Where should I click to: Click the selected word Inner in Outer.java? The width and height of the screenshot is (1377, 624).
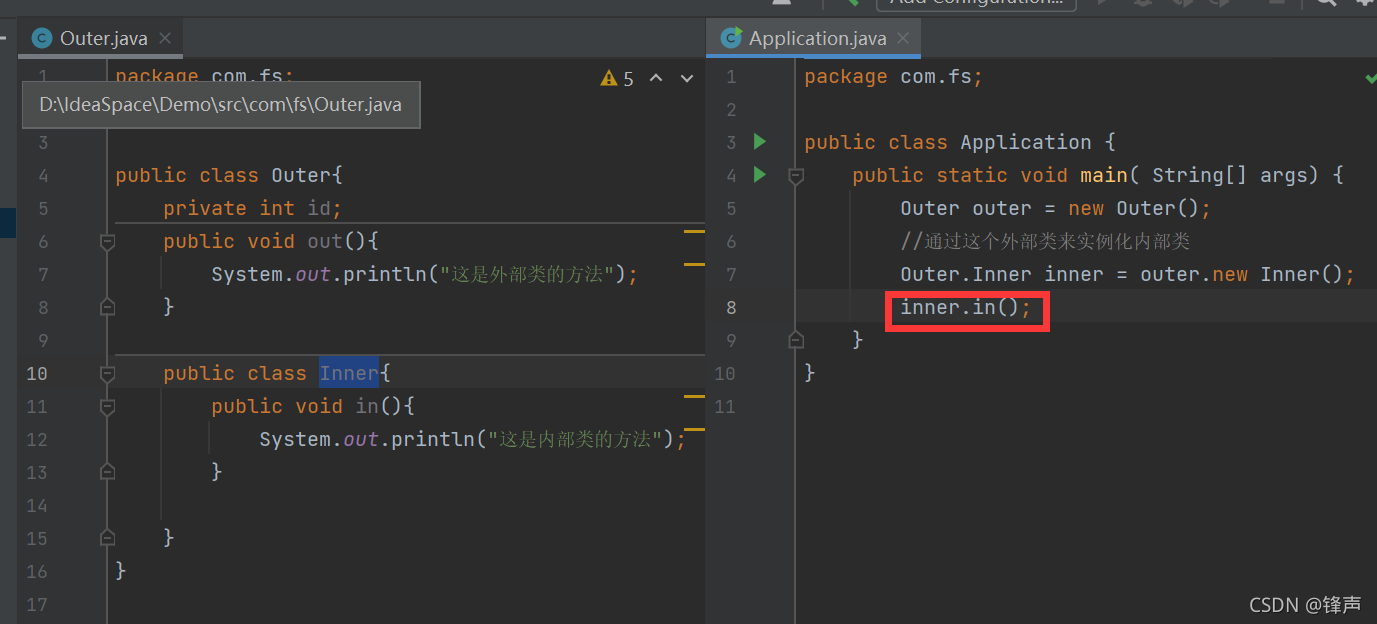349,373
